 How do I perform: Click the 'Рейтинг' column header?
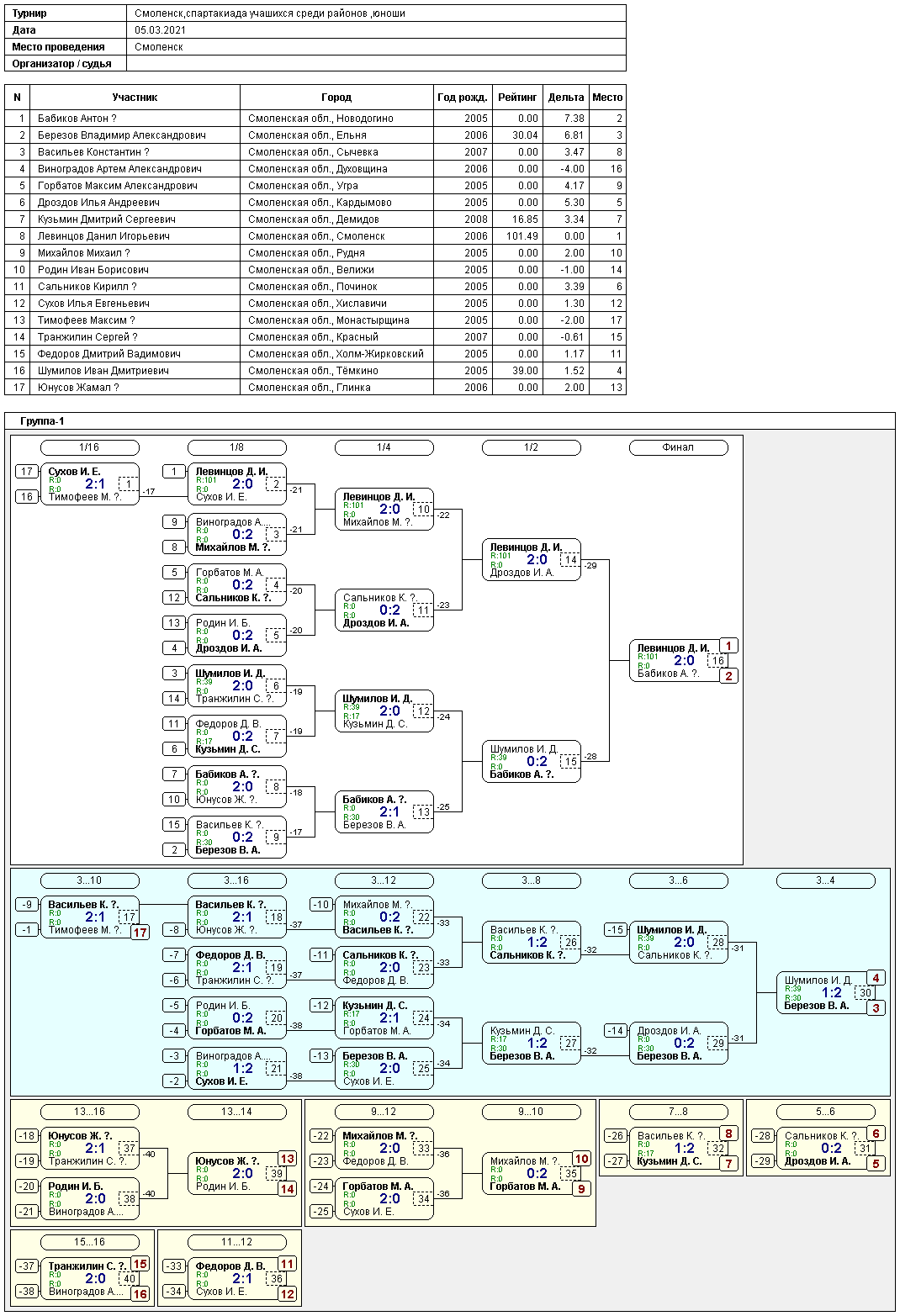click(x=516, y=98)
